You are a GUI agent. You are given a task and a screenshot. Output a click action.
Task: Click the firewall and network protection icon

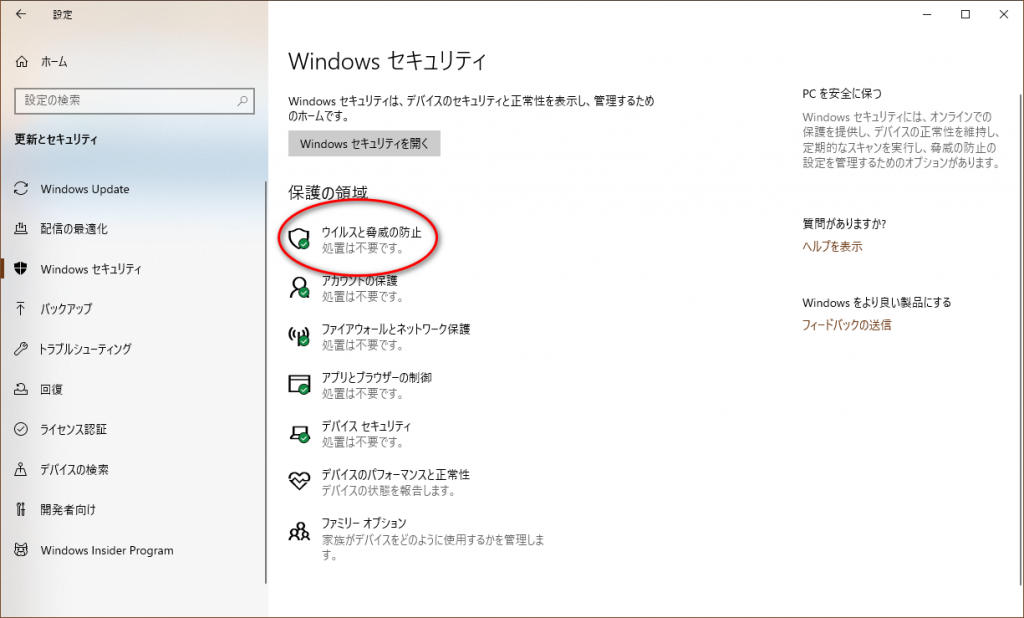(x=299, y=336)
